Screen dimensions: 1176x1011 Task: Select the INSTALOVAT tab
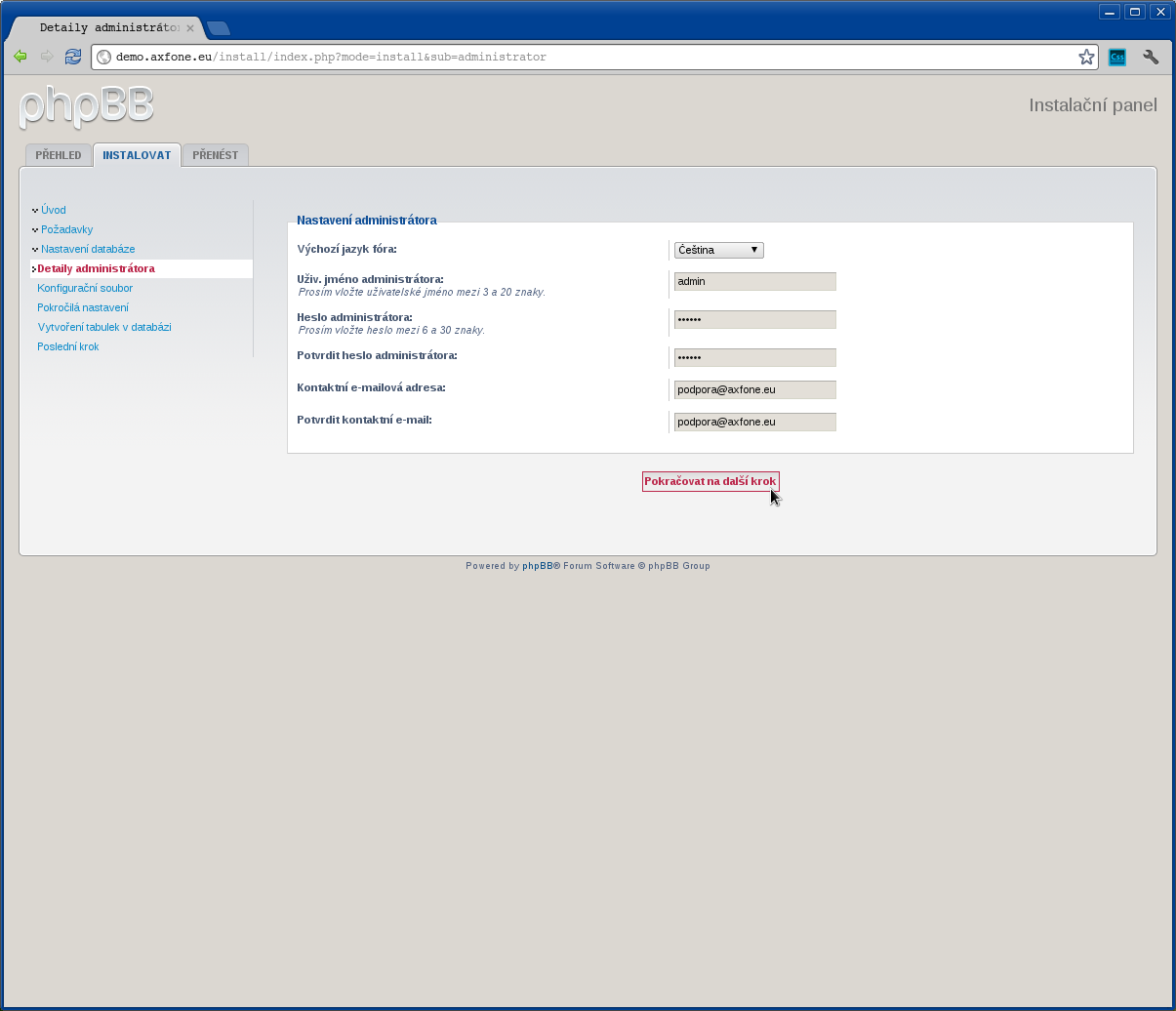tap(137, 154)
